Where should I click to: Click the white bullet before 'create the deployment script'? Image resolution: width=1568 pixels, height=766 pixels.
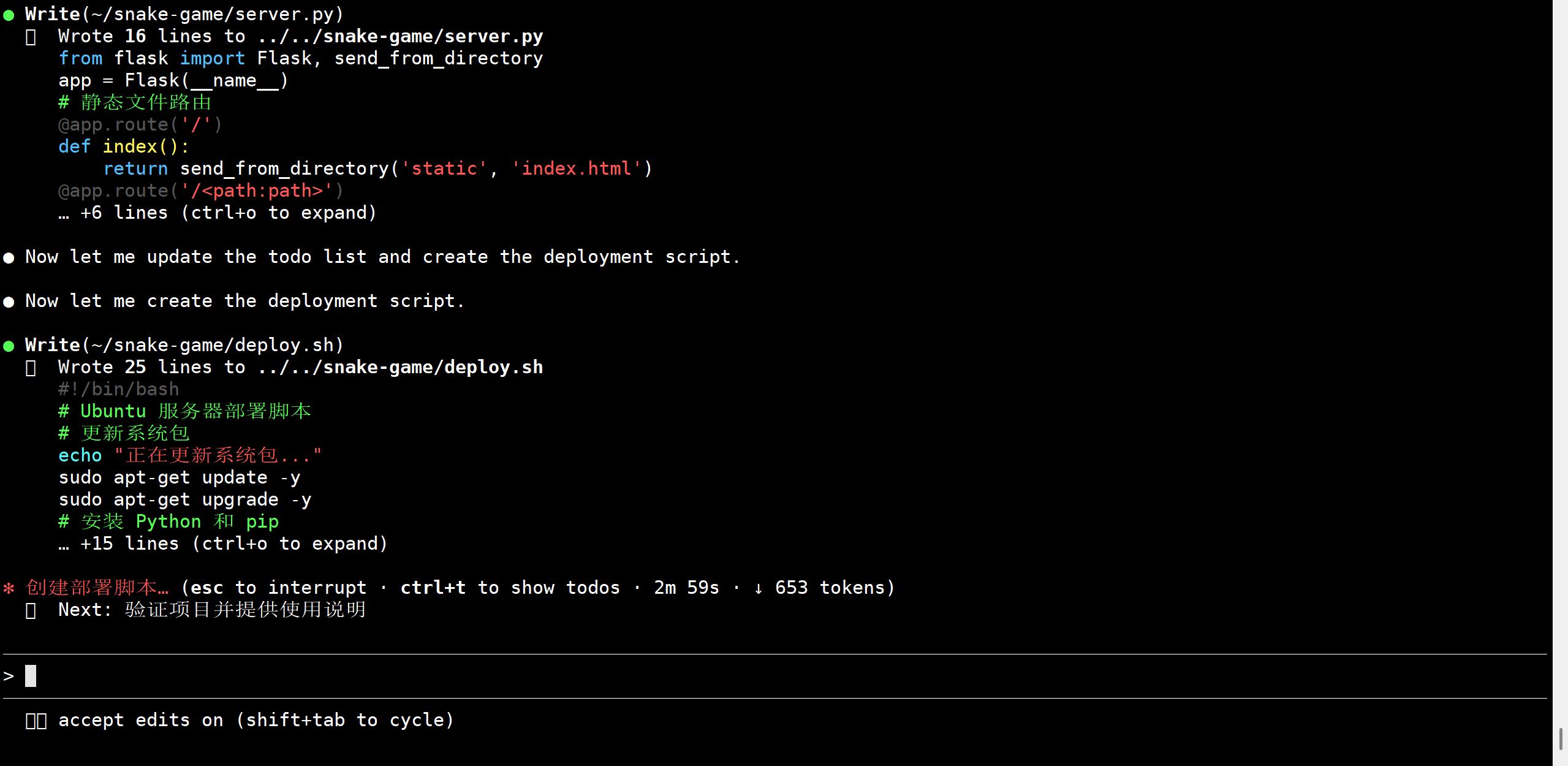pyautogui.click(x=9, y=302)
